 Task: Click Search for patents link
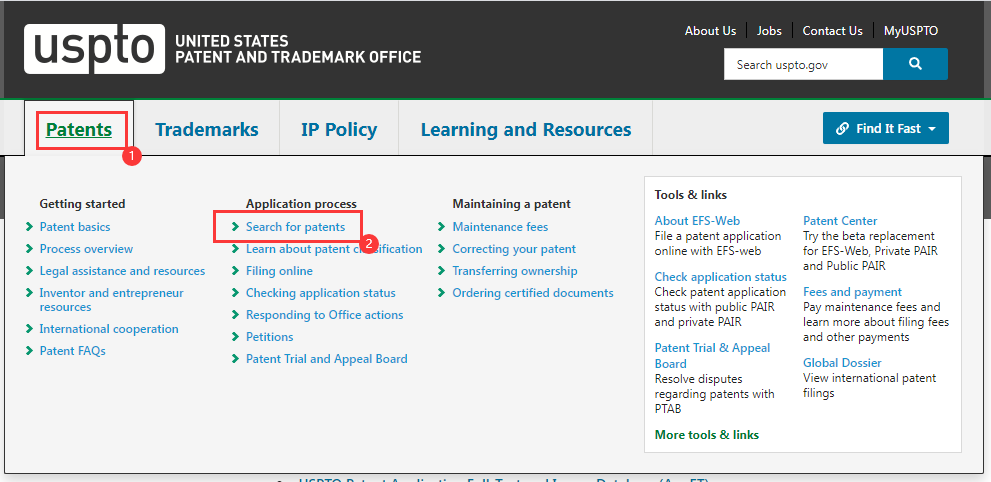295,227
